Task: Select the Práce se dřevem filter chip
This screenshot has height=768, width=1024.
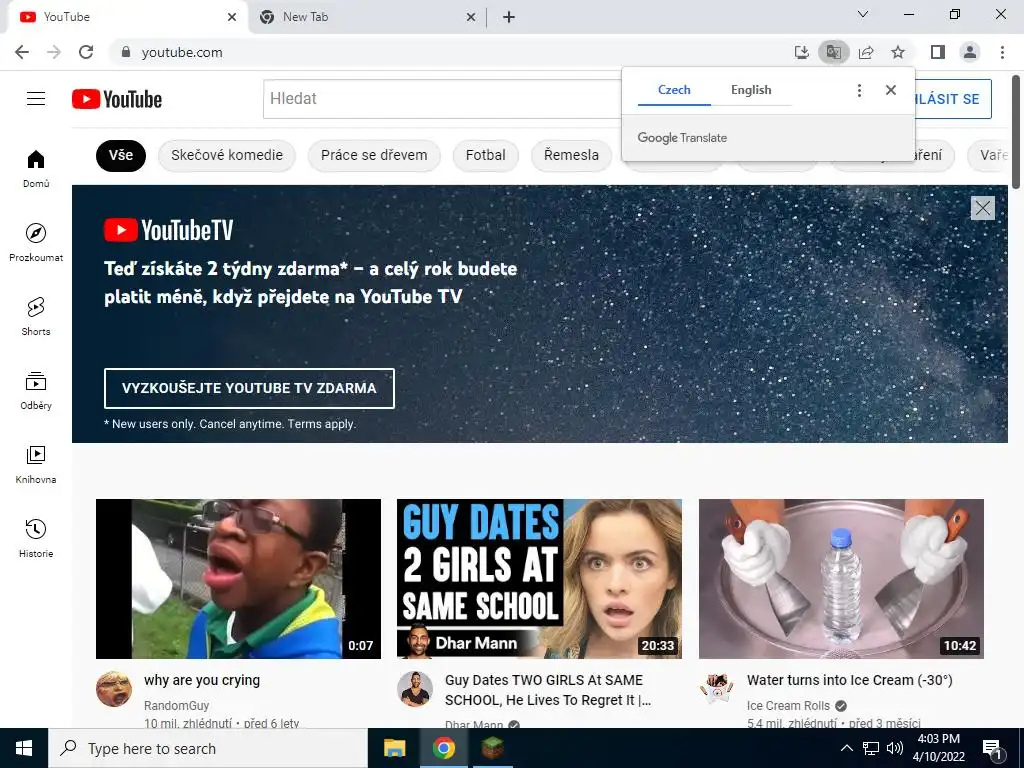Action: click(x=374, y=155)
